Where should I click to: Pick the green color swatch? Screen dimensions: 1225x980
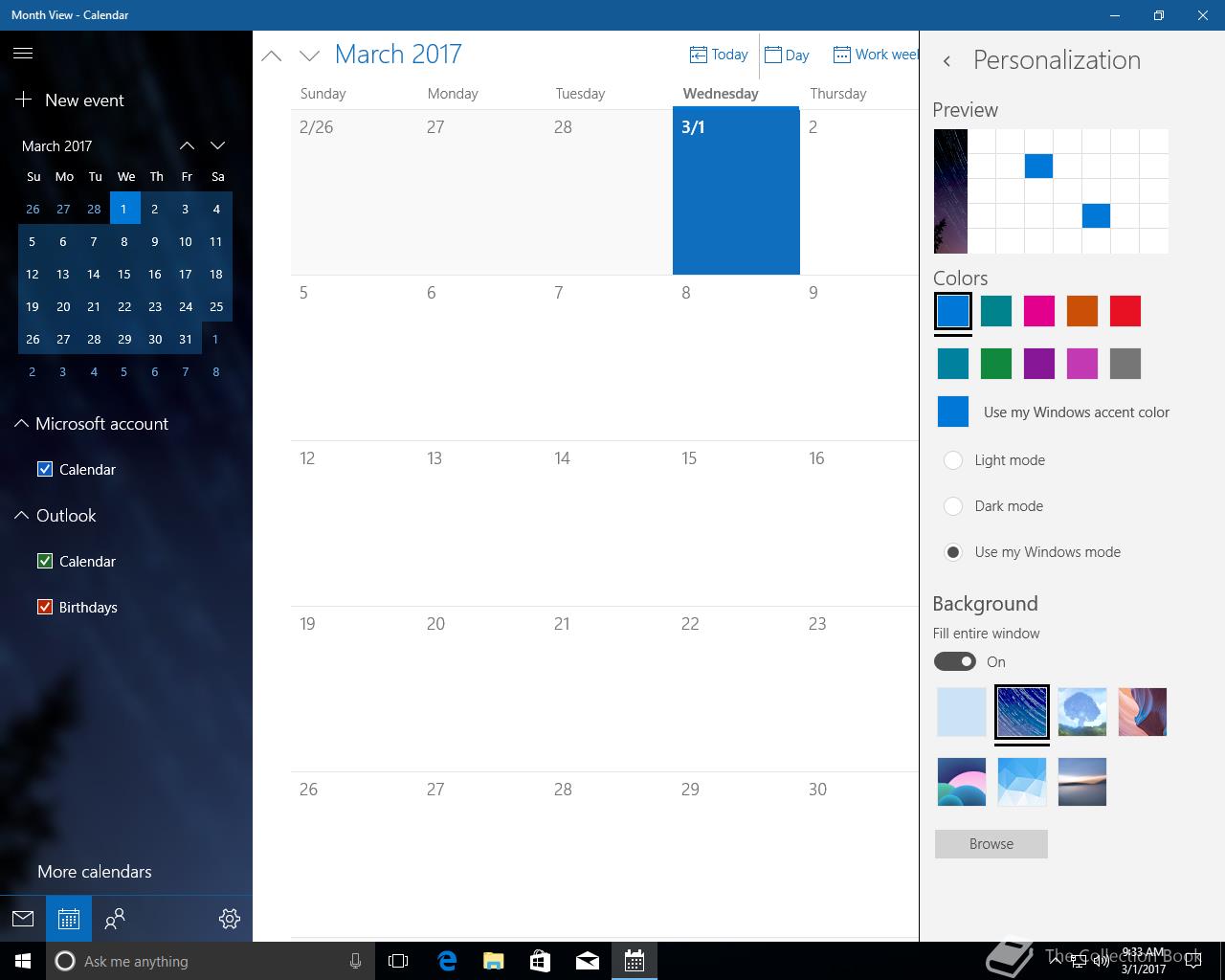pos(996,364)
